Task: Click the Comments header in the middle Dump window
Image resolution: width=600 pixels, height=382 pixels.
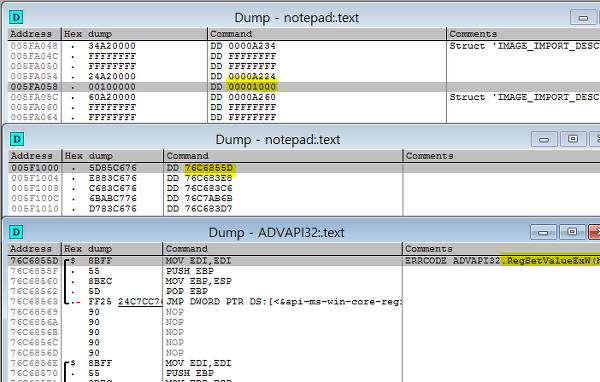Action: coord(502,156)
